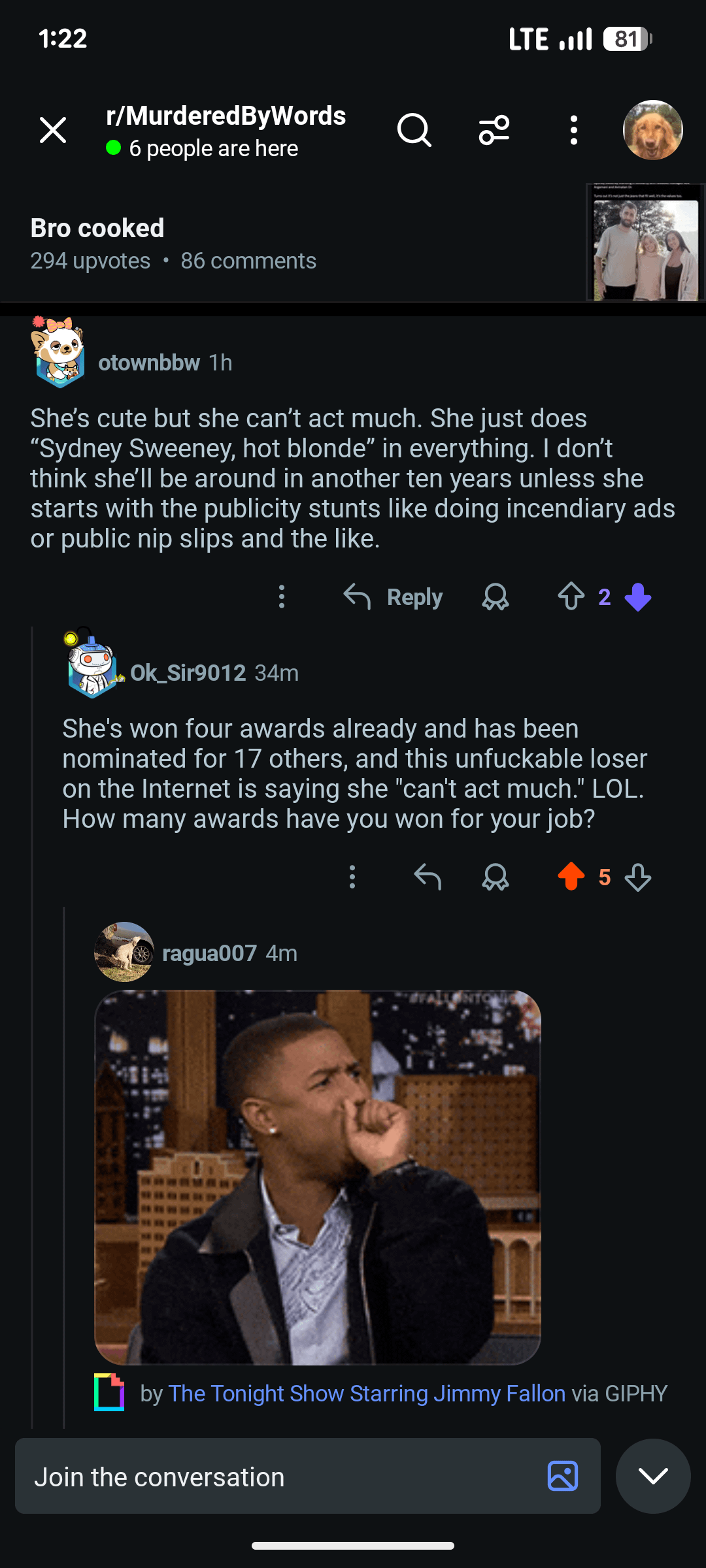Image resolution: width=706 pixels, height=1568 pixels.
Task: Tap the Join the conversation field
Action: 275,1477
